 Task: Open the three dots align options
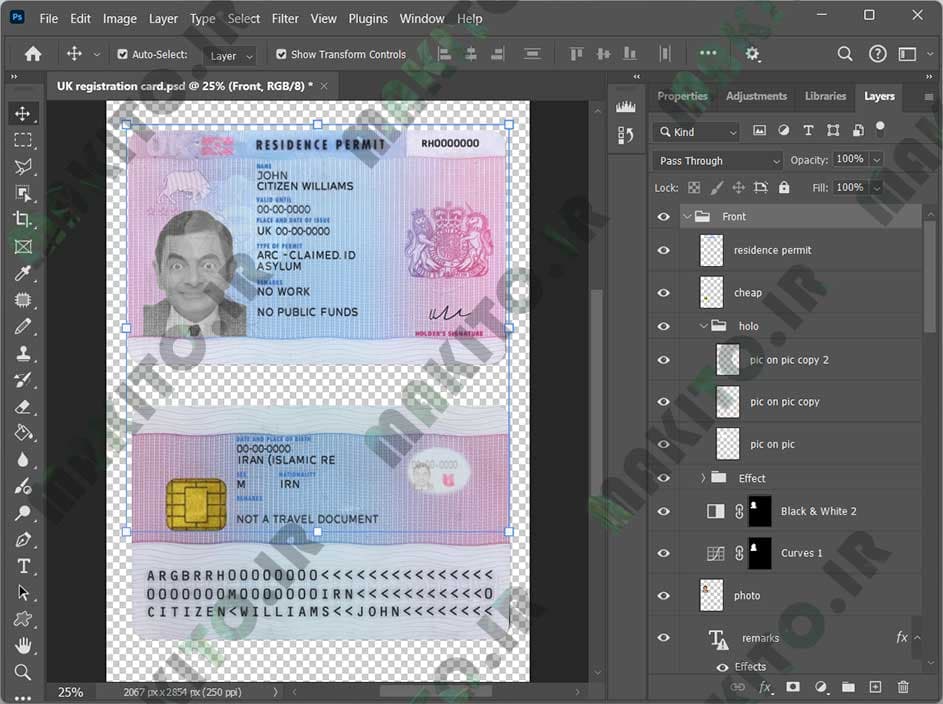point(708,53)
